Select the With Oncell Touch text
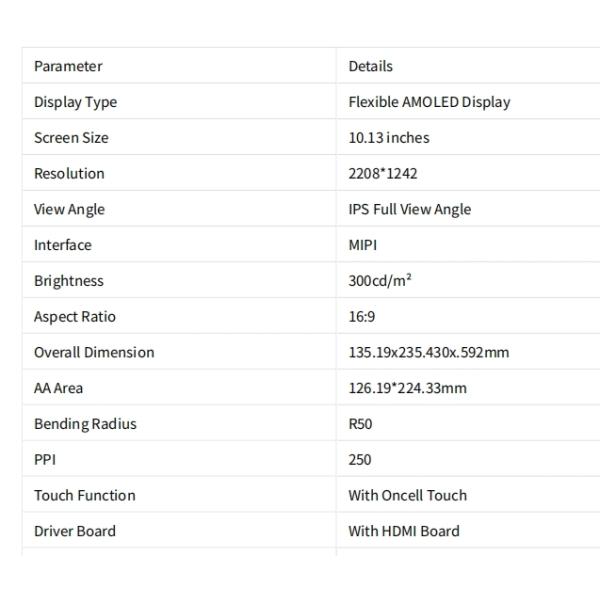This screenshot has width=600, height=600. tap(407, 495)
